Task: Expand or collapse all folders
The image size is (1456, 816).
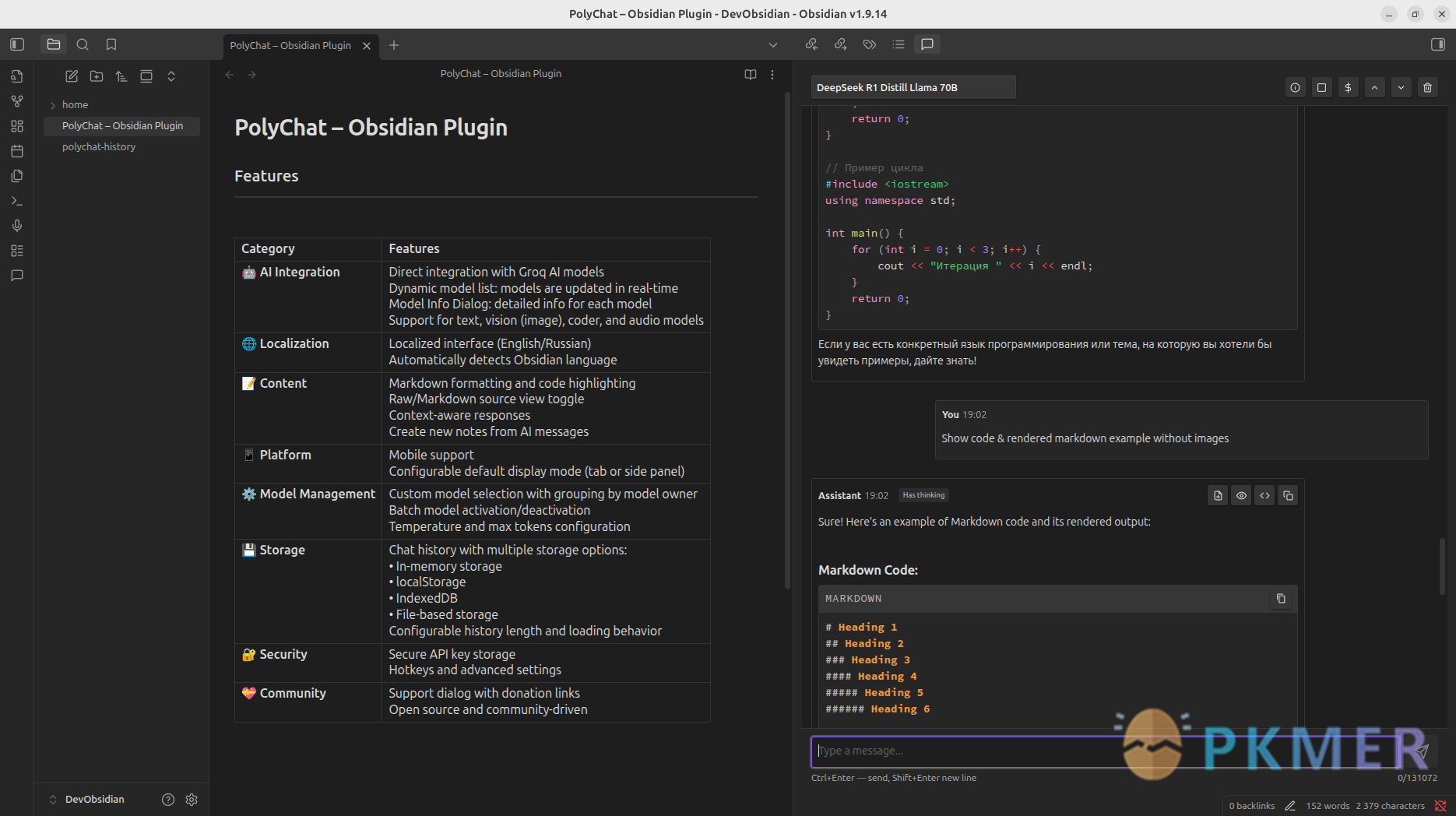Action: tap(171, 76)
